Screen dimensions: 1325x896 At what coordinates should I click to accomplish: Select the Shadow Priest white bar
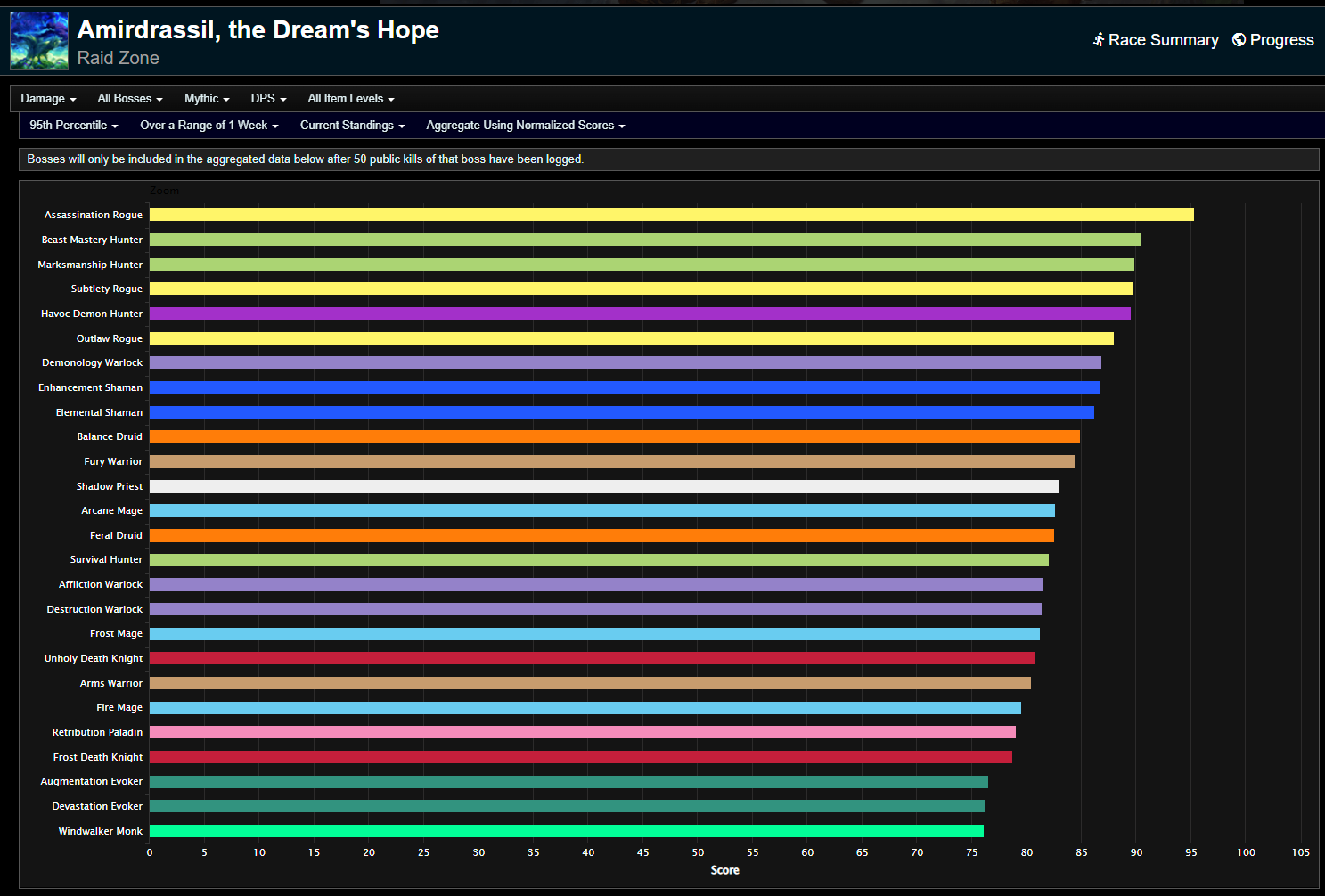tap(604, 486)
